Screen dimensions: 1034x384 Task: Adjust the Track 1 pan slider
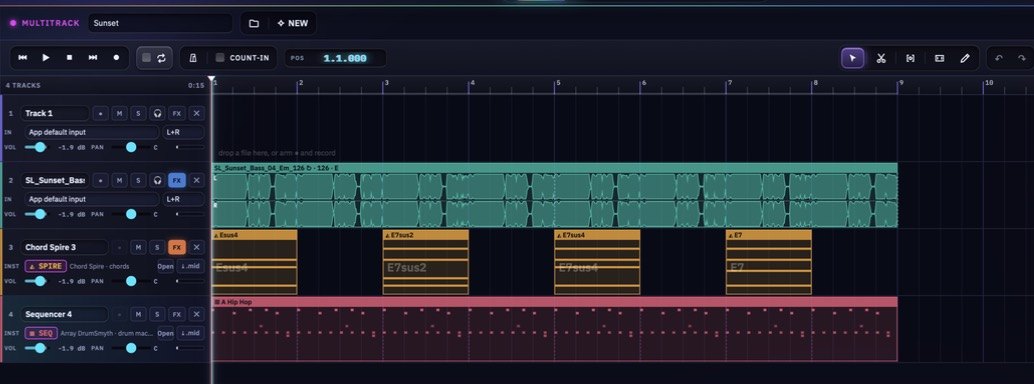point(131,147)
